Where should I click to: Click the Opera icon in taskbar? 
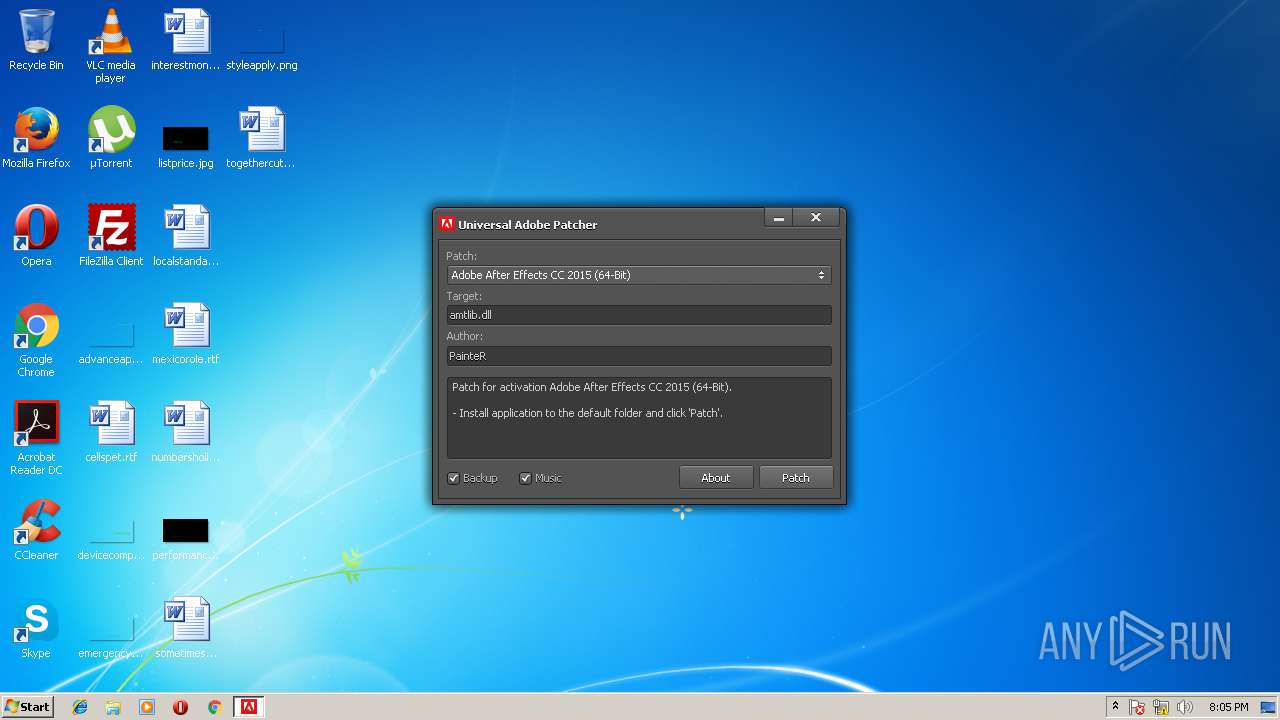(x=181, y=707)
